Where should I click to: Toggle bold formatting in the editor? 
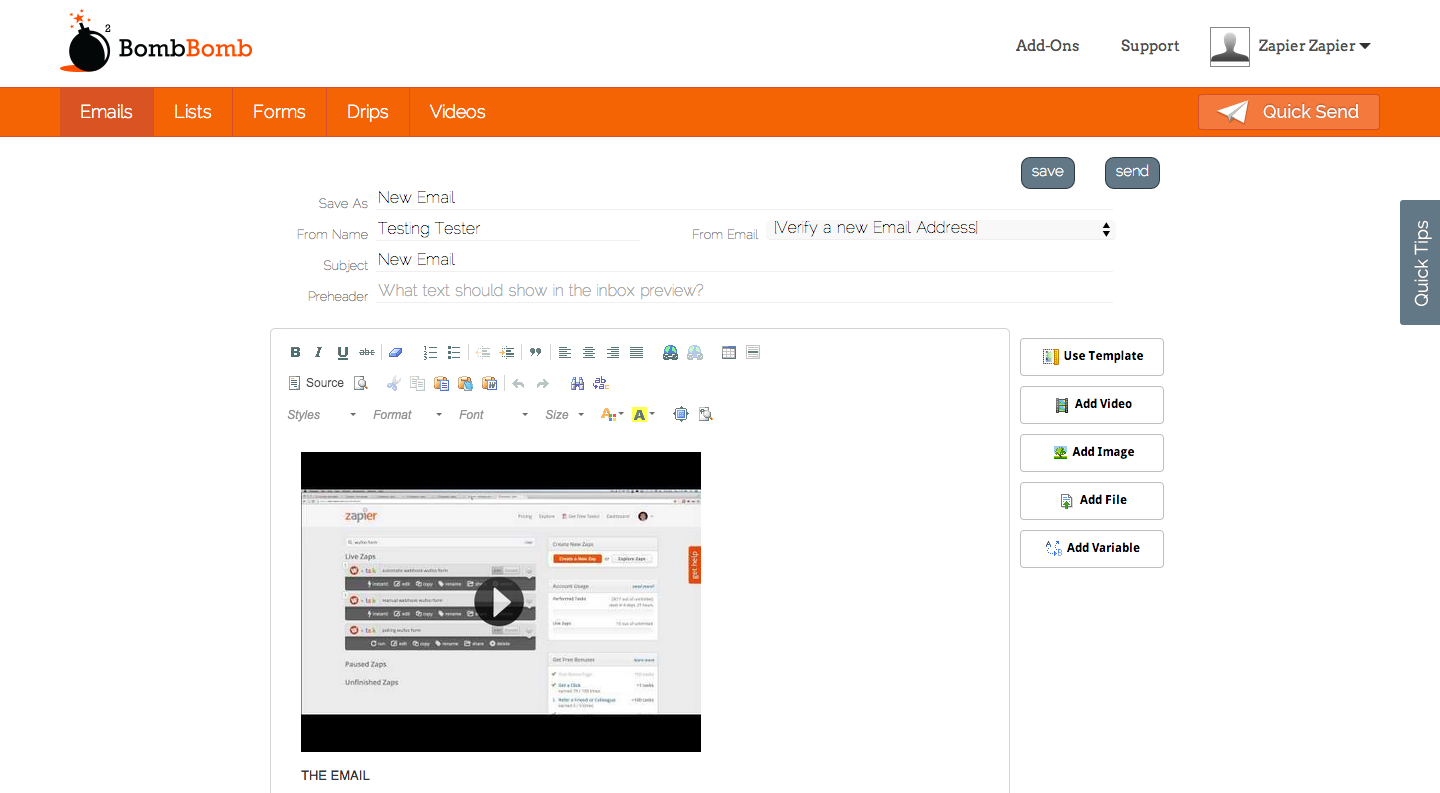point(295,352)
